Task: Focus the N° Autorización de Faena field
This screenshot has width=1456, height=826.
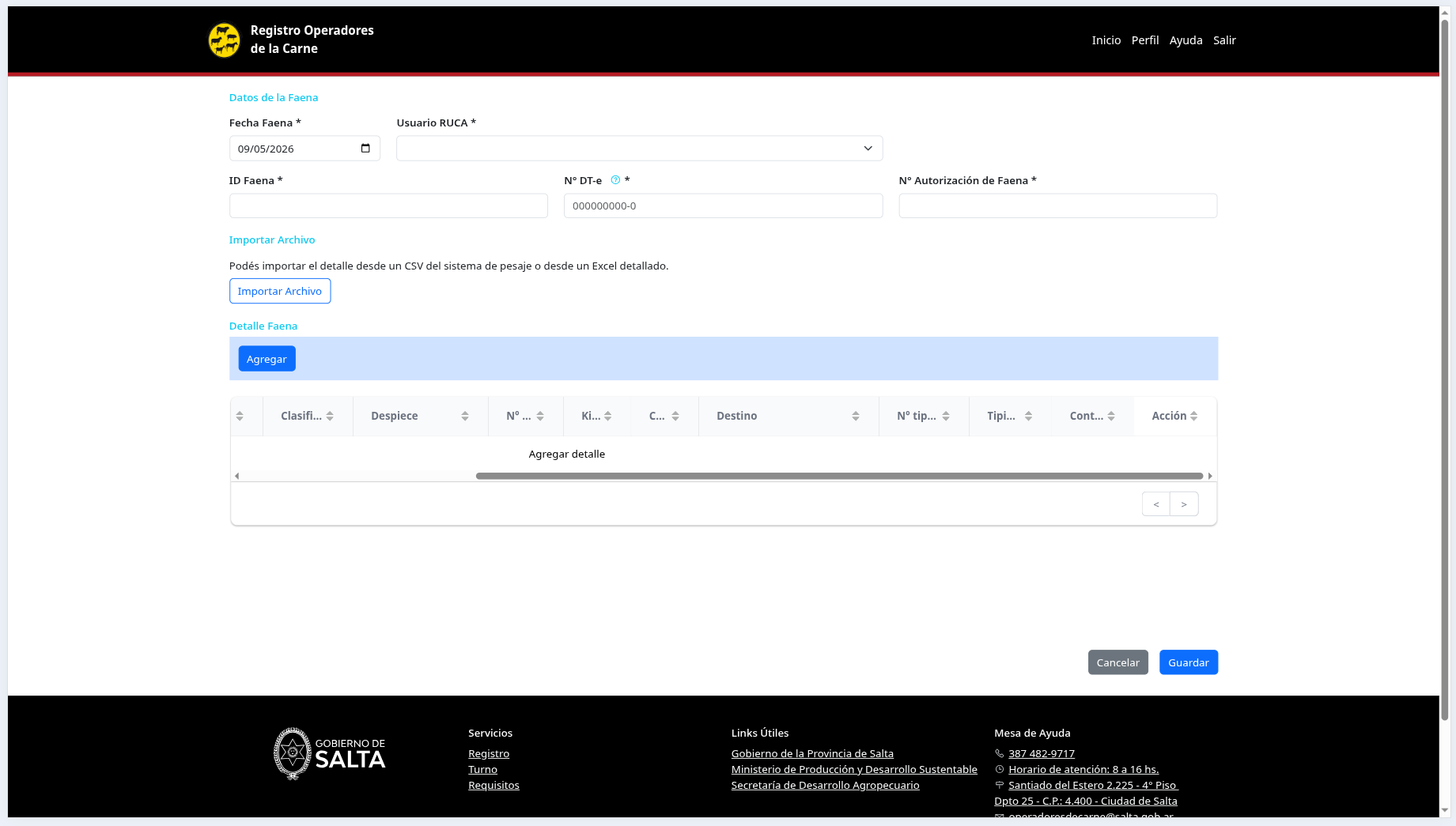Action: pos(1057,206)
